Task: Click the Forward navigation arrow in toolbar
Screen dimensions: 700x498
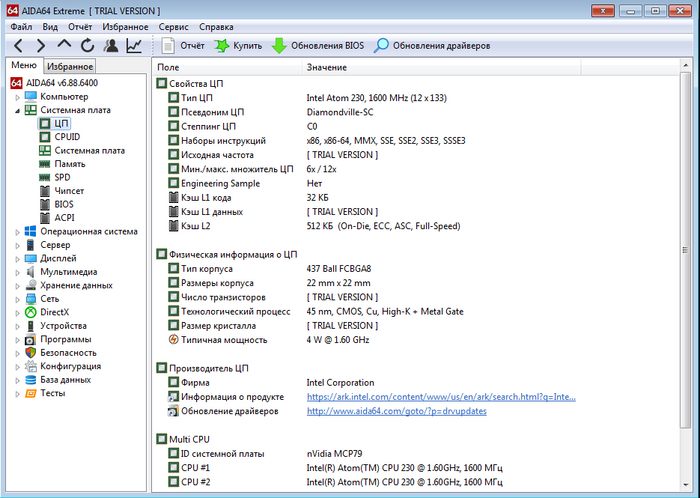Action: point(41,46)
